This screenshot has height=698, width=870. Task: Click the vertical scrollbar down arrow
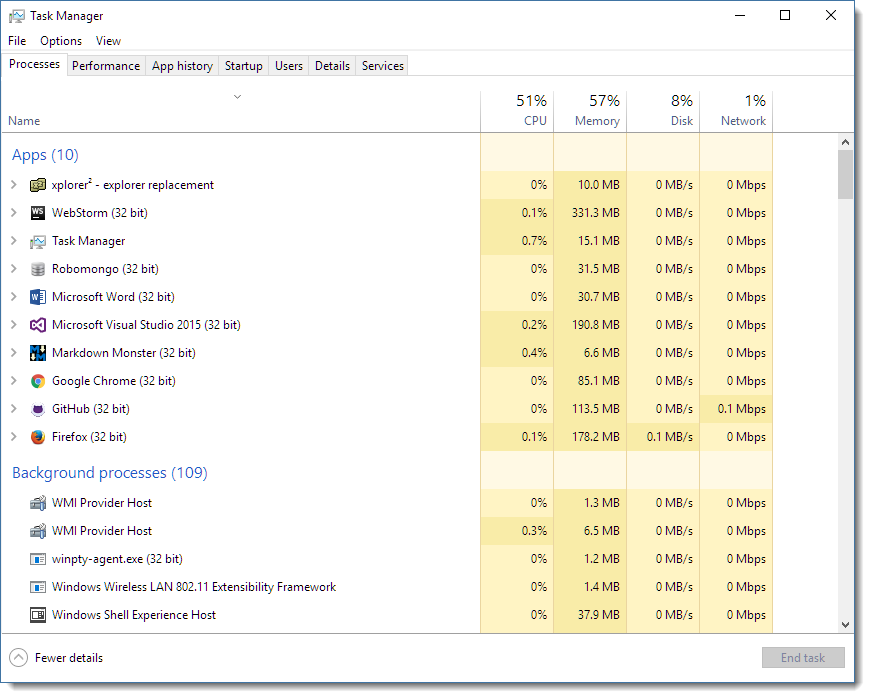845,622
